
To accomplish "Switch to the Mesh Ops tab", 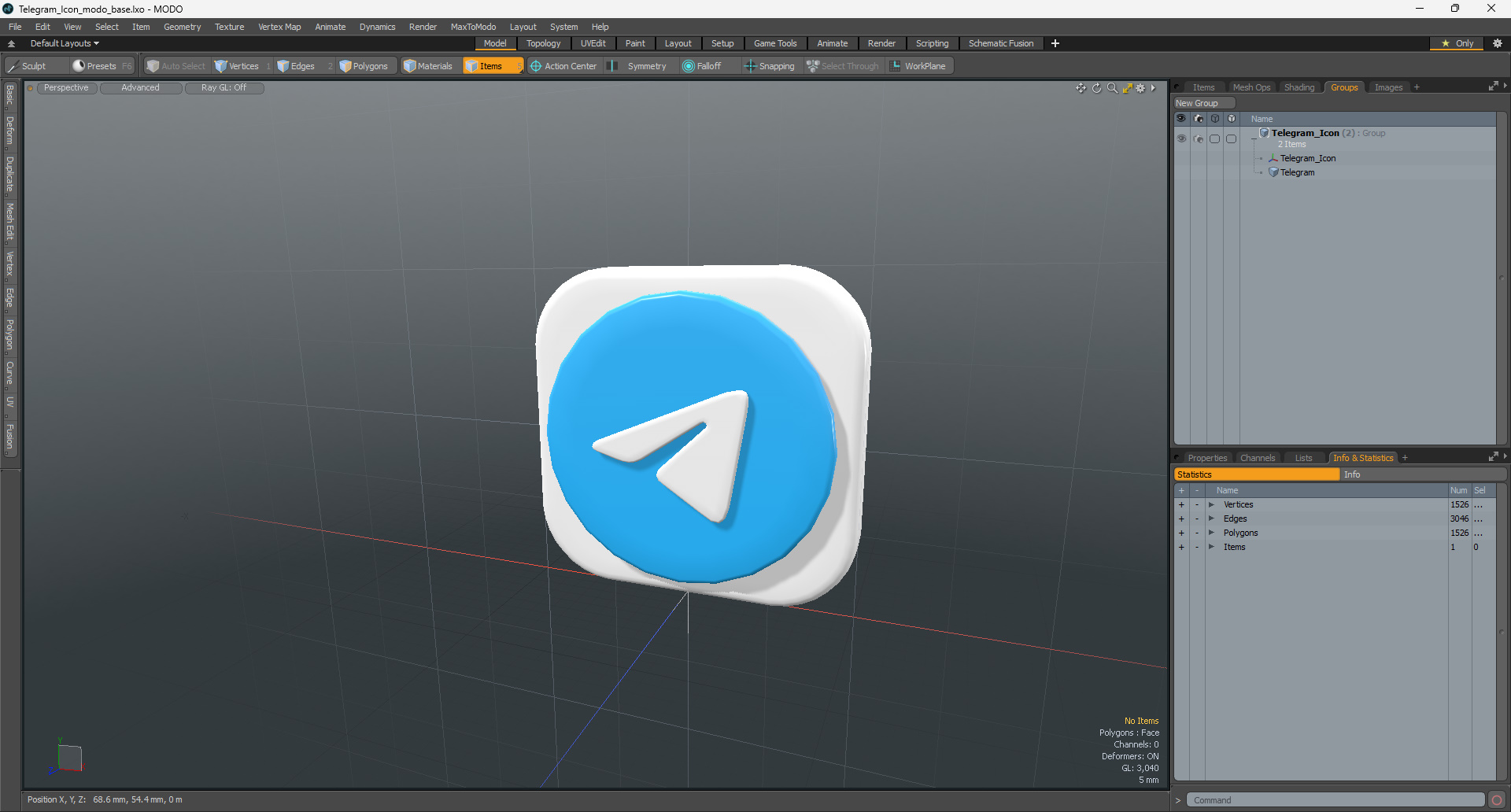I will [1251, 87].
